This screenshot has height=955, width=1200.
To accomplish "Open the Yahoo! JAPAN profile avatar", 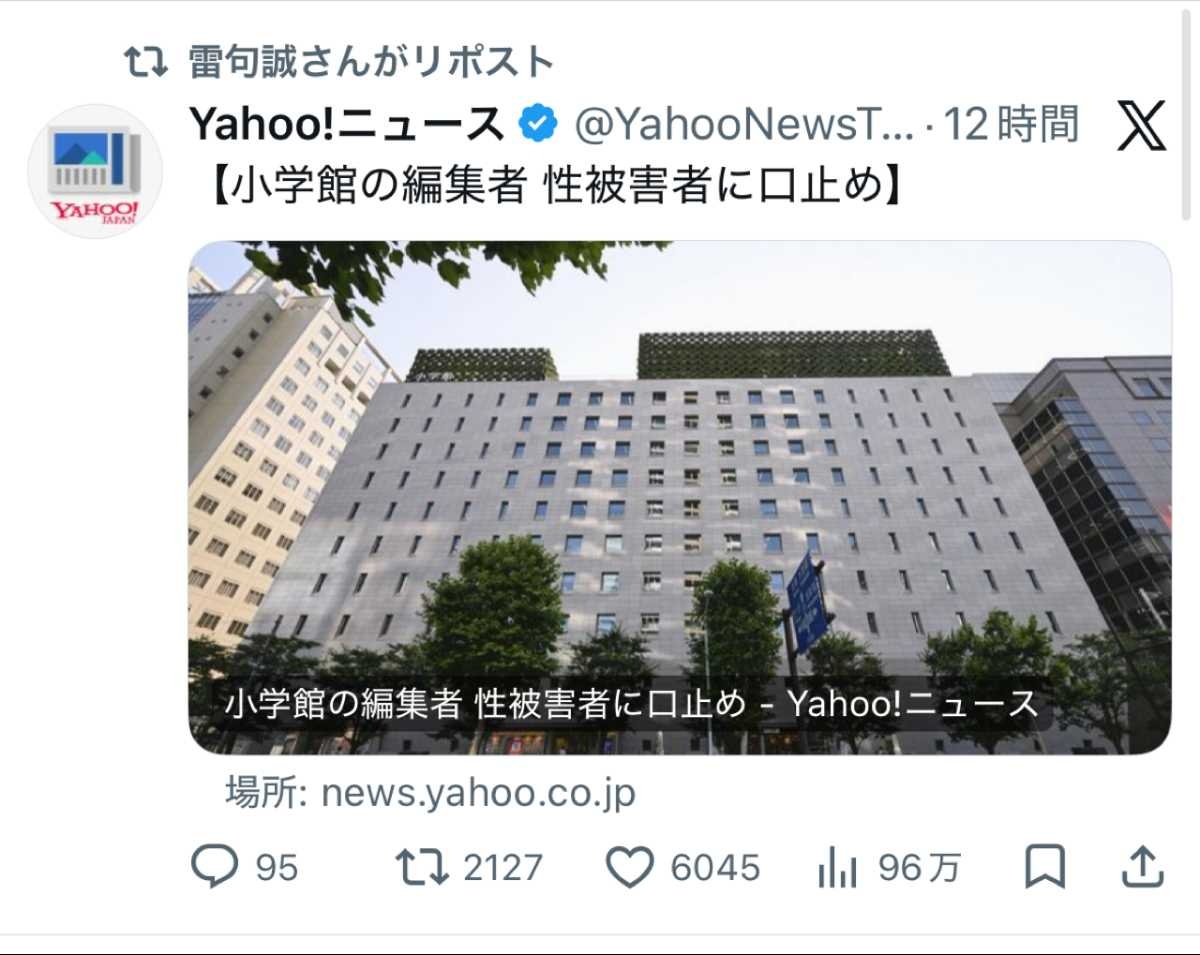I will pos(95,171).
